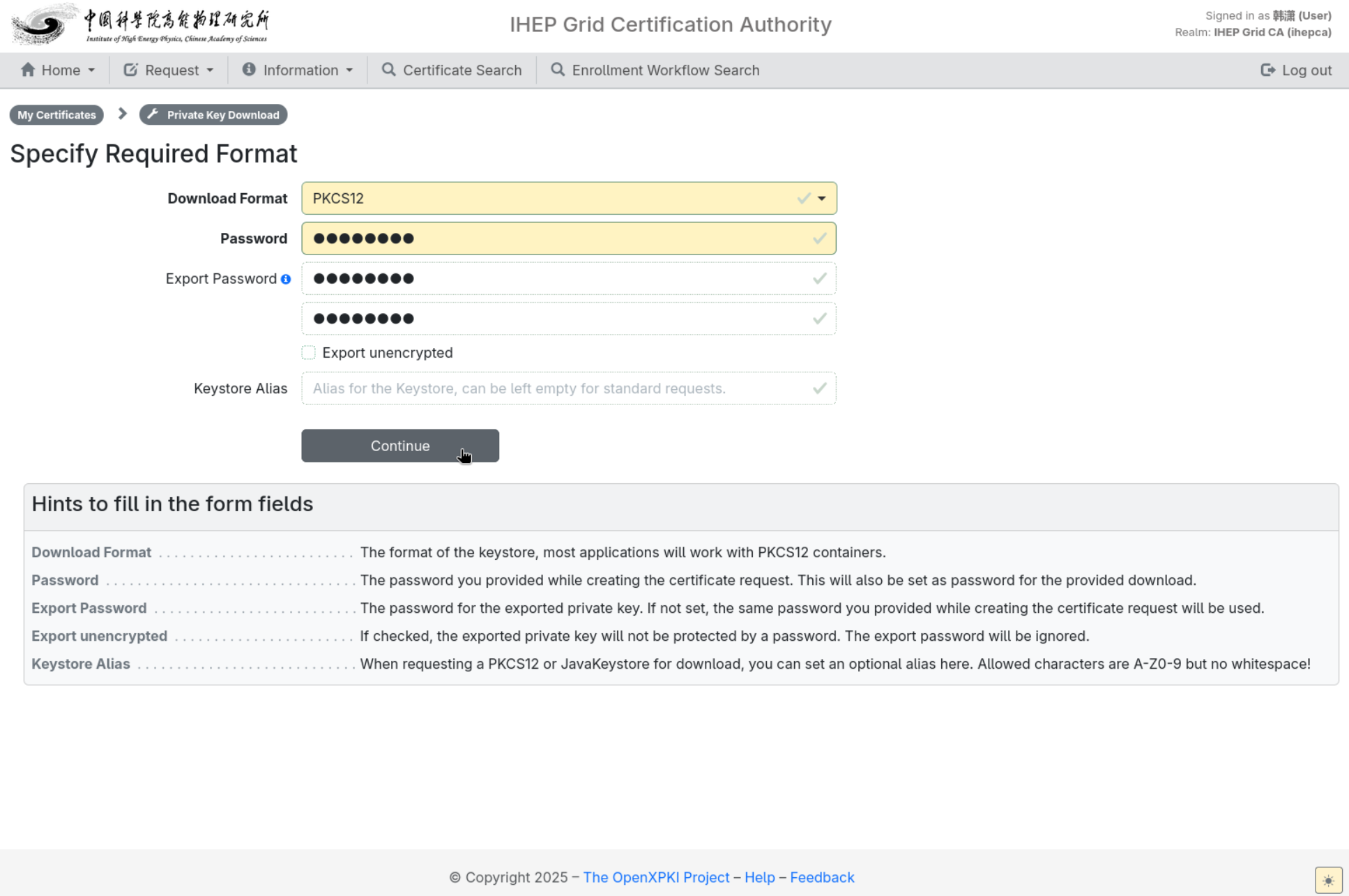This screenshot has width=1349, height=896.
Task: Click Log out in navbar
Action: click(x=1296, y=70)
